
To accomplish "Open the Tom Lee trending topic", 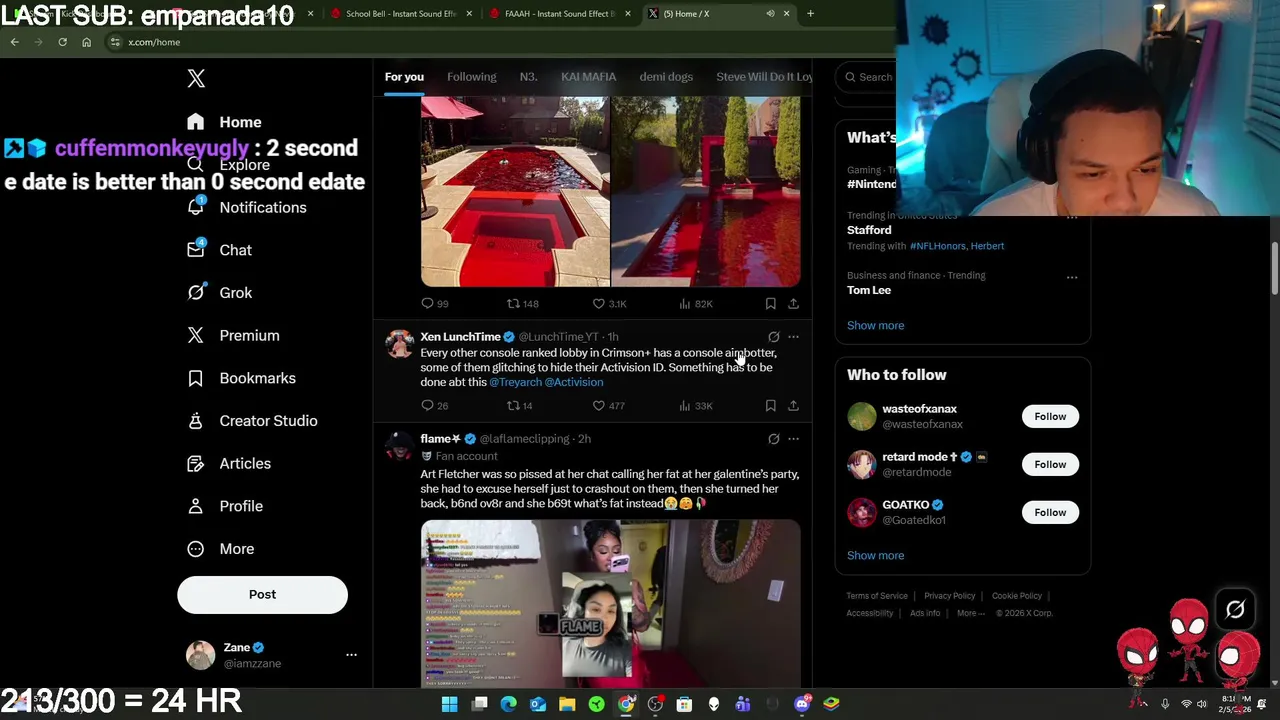I will point(869,290).
